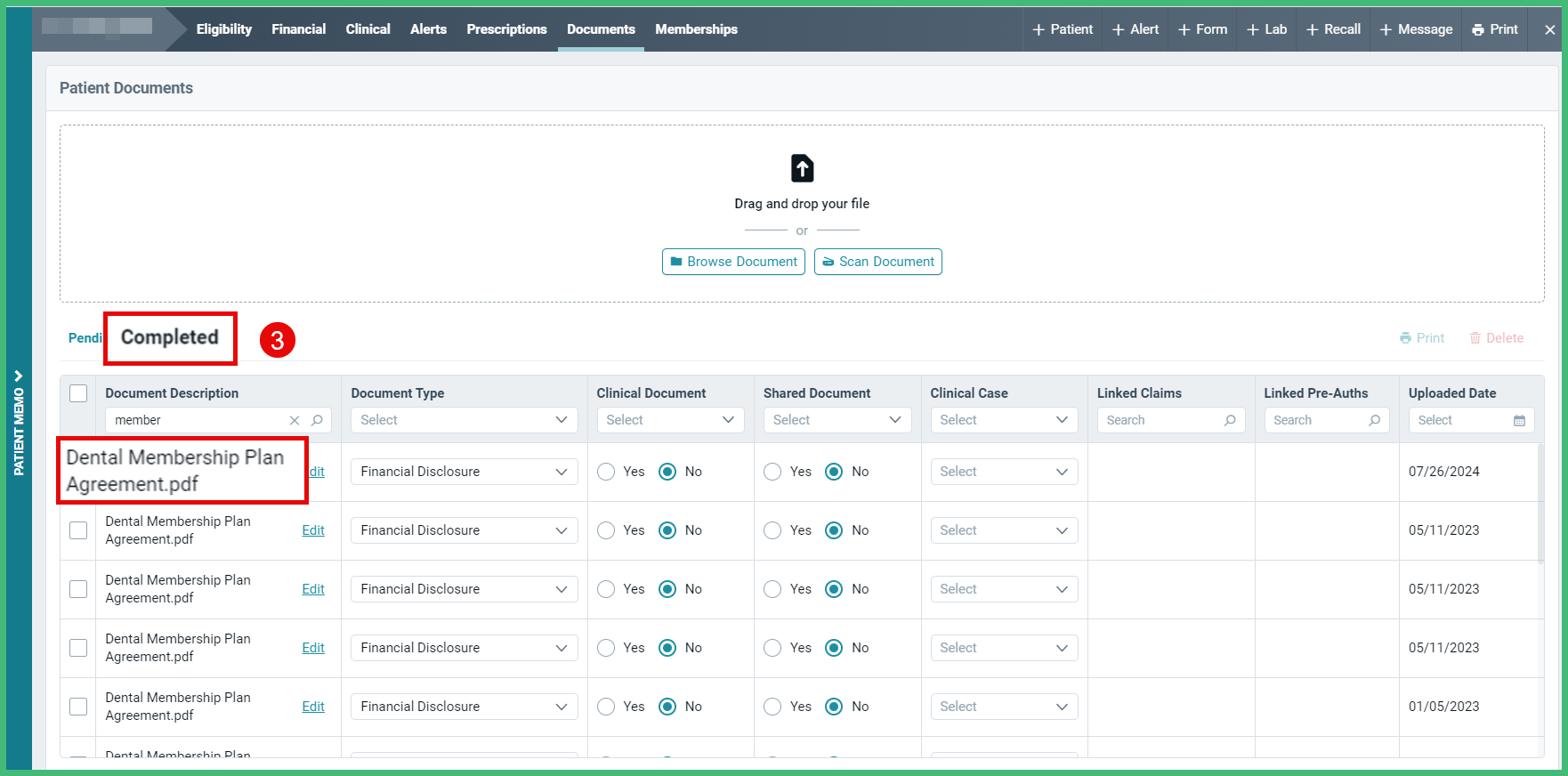Screen dimensions: 1568x776
Task: Open the Document Type filter dropdown
Action: pyautogui.click(x=465, y=420)
